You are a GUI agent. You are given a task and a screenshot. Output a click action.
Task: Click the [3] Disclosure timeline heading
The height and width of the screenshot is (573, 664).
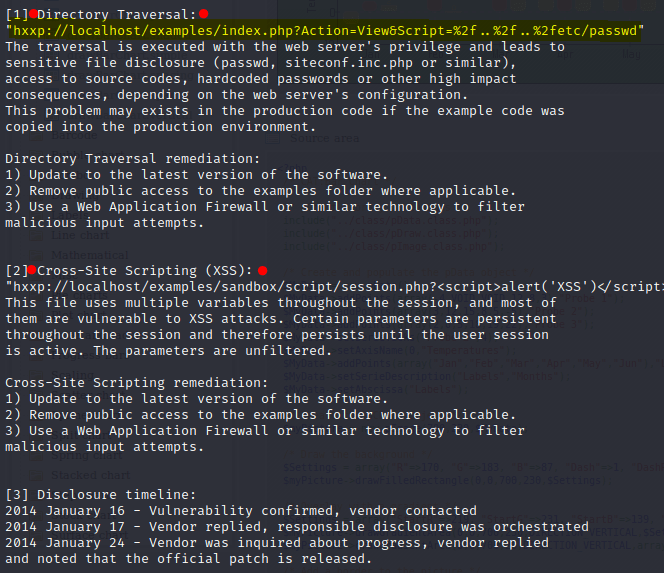101,495
